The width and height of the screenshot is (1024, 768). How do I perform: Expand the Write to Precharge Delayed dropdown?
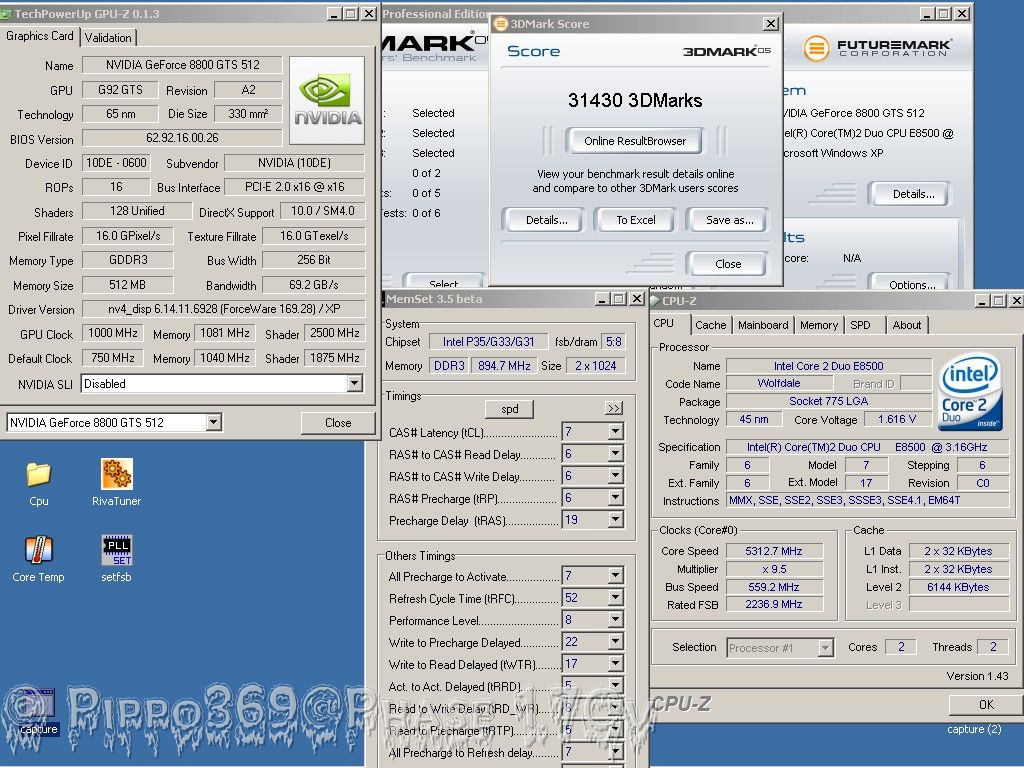[615, 641]
